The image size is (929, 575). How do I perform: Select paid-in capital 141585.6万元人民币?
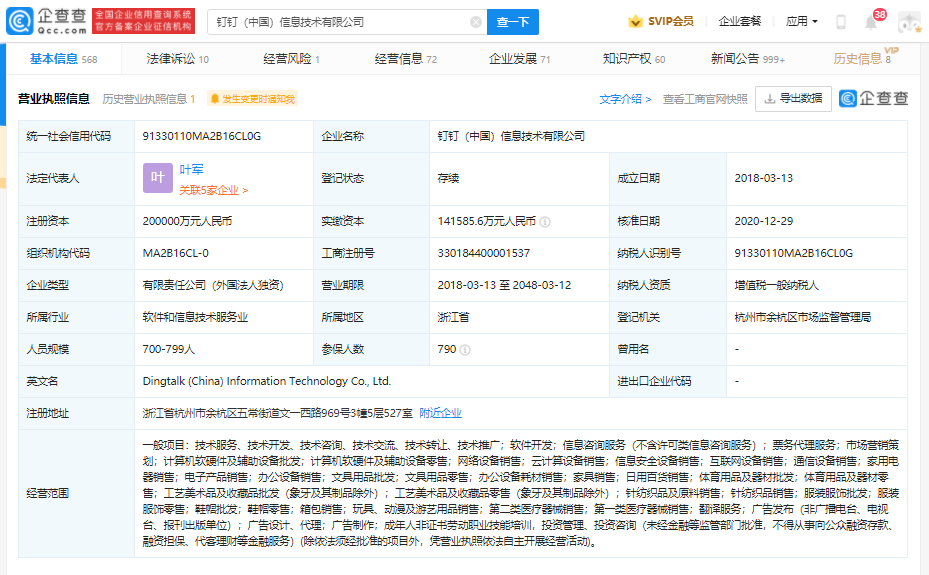coord(486,221)
